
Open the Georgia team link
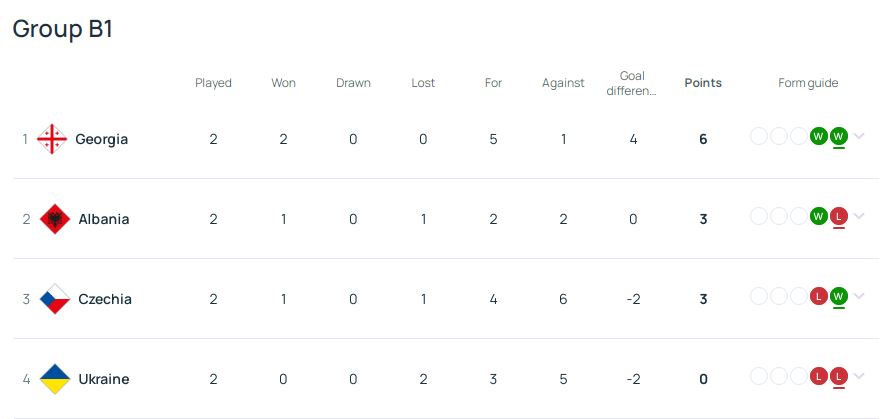pos(102,139)
